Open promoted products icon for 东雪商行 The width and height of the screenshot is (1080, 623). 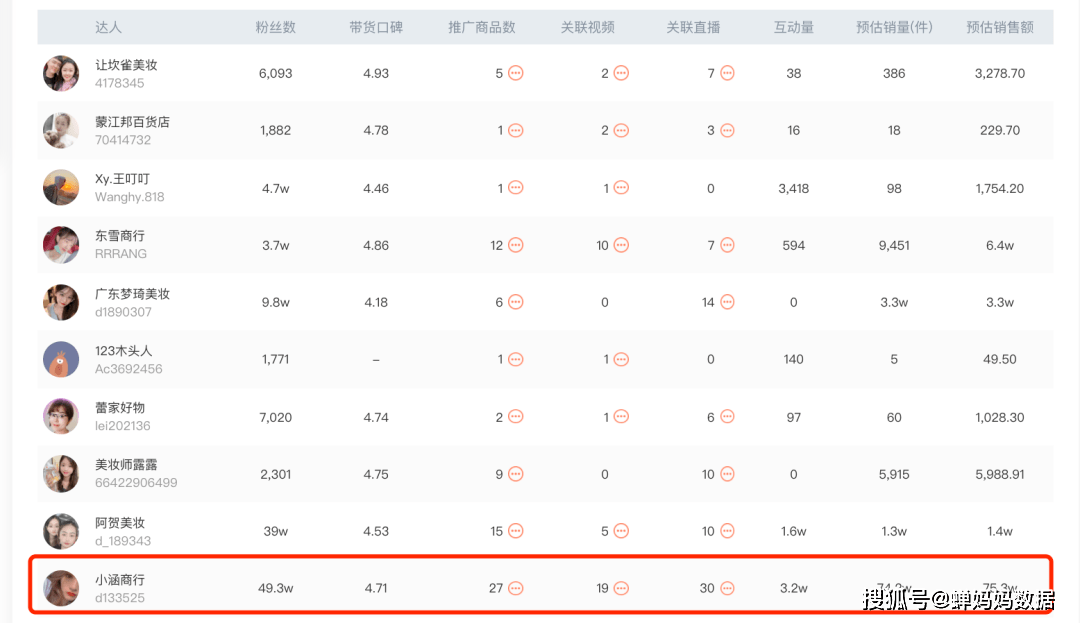click(515, 245)
